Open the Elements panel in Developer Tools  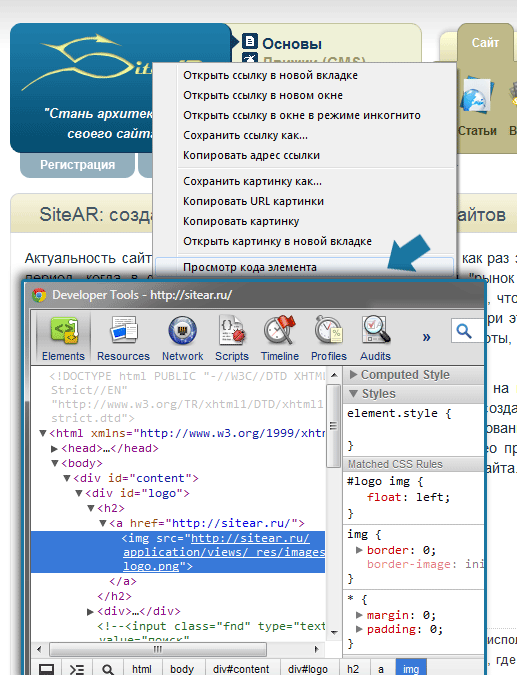coord(63,338)
